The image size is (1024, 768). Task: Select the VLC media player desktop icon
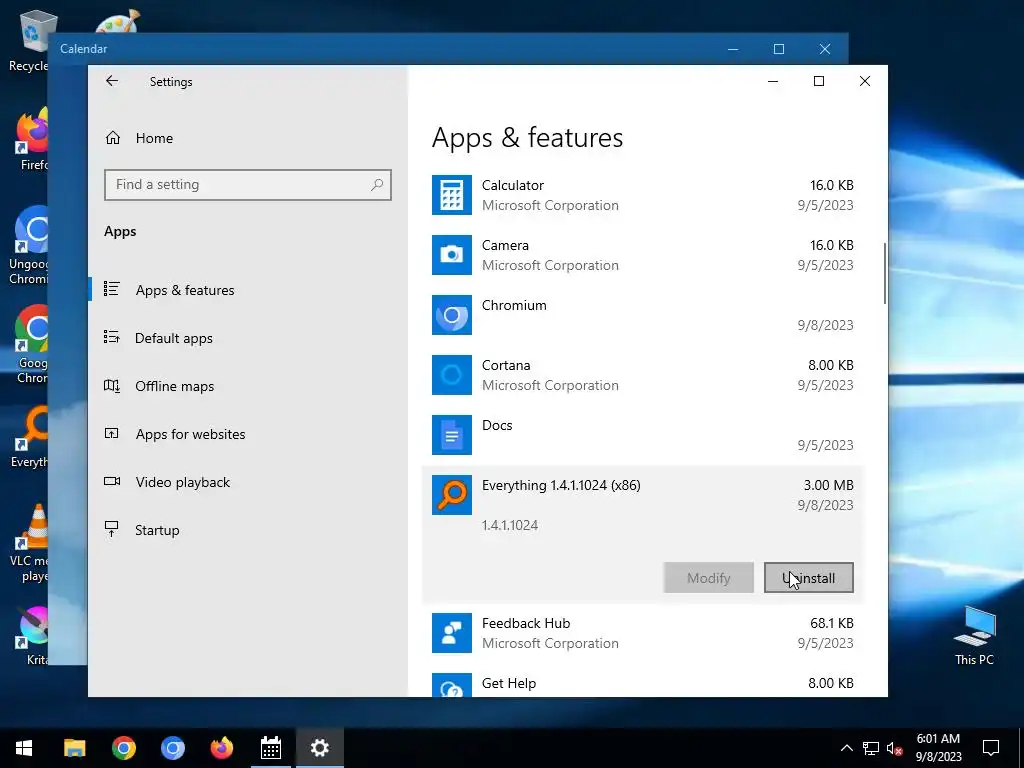tap(29, 543)
